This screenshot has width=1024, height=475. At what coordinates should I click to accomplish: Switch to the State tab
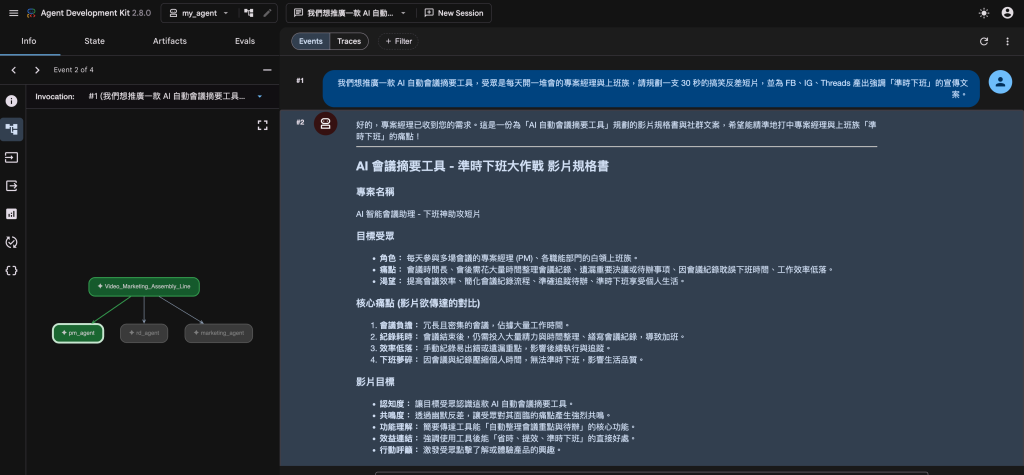pos(94,41)
